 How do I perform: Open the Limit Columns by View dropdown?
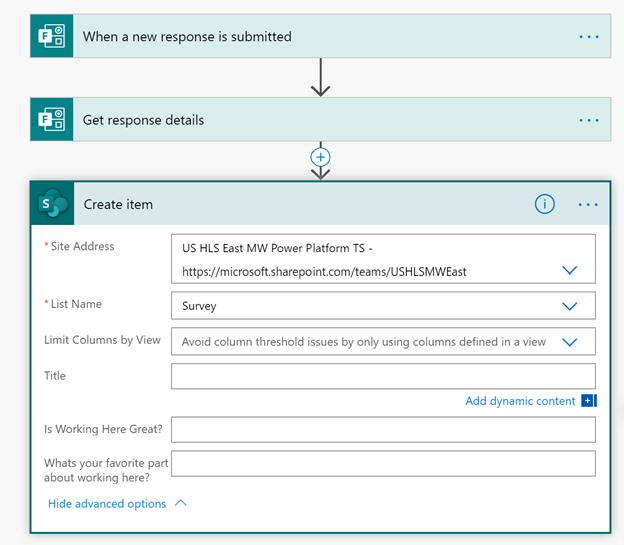point(569,342)
